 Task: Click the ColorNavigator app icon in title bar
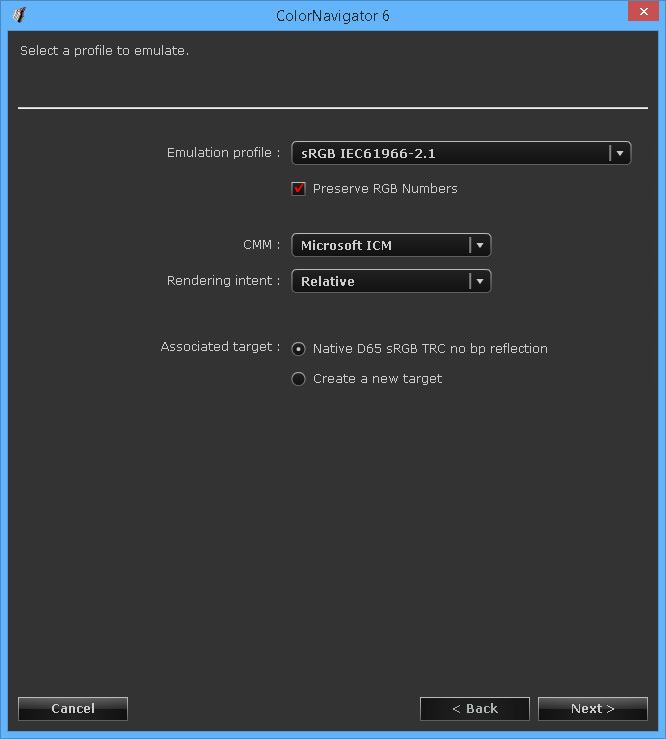pyautogui.click(x=19, y=15)
